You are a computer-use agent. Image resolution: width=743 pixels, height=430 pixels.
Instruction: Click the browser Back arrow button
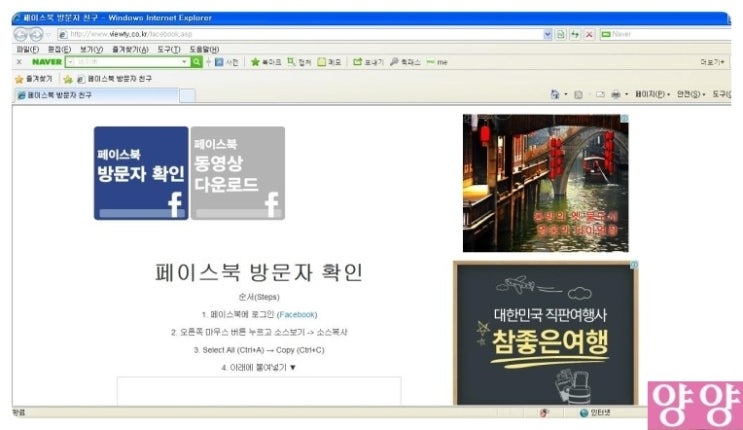(21, 34)
